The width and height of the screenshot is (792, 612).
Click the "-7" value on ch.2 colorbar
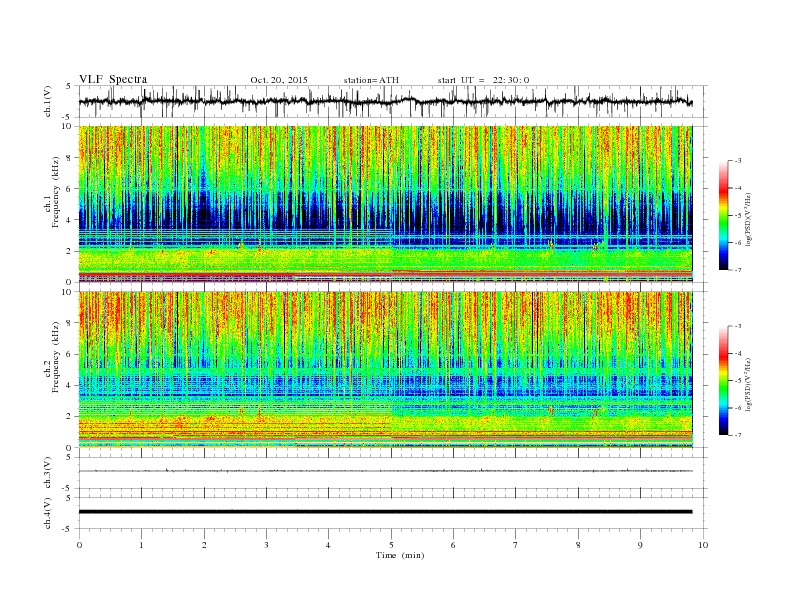point(737,435)
